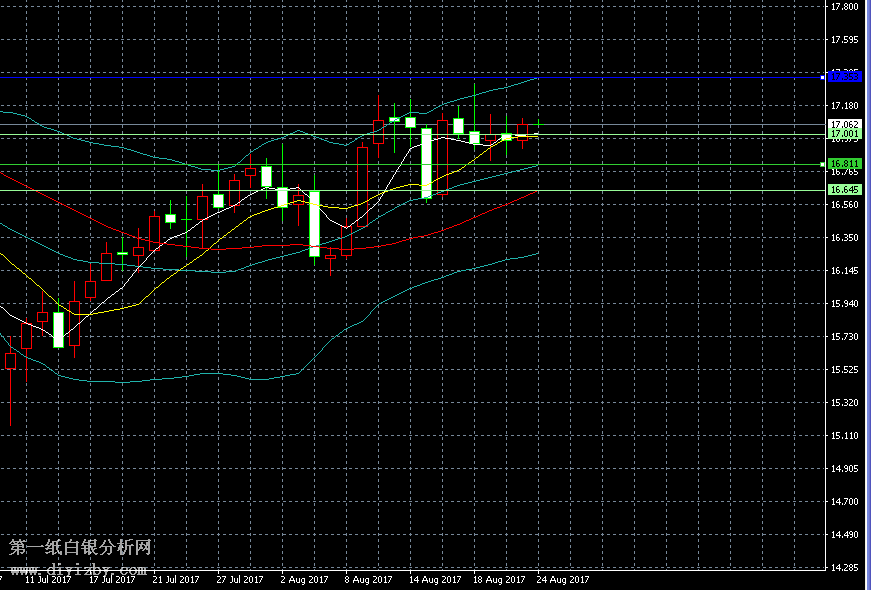This screenshot has height=590, width=871.
Task: Select the white 17.062 current price label
Action: [844, 124]
